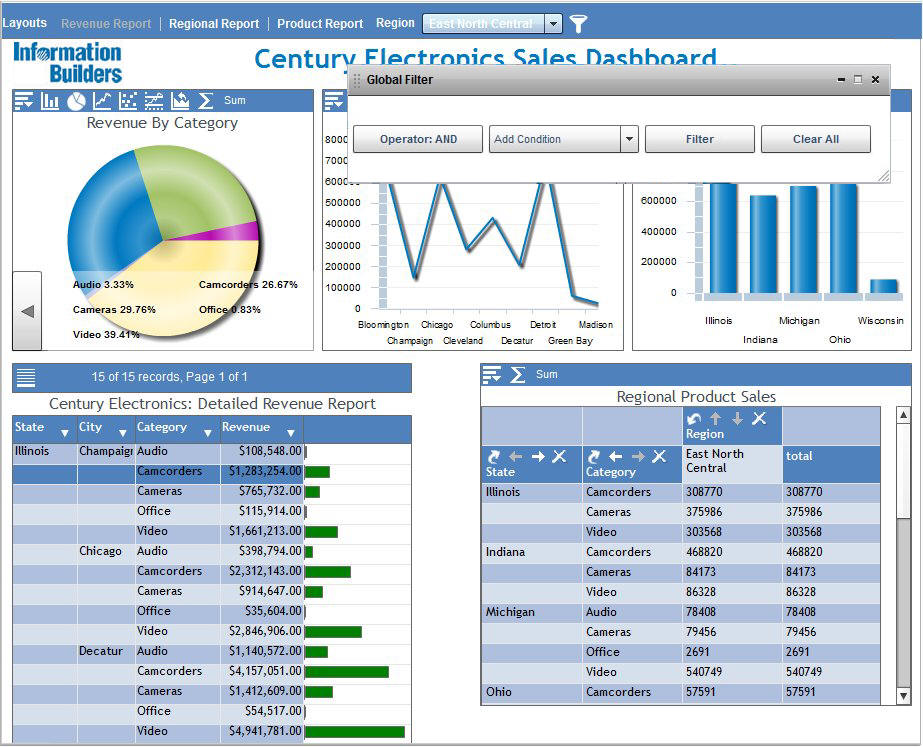Click the Illinois bar in the bar chart

pyautogui.click(x=723, y=238)
